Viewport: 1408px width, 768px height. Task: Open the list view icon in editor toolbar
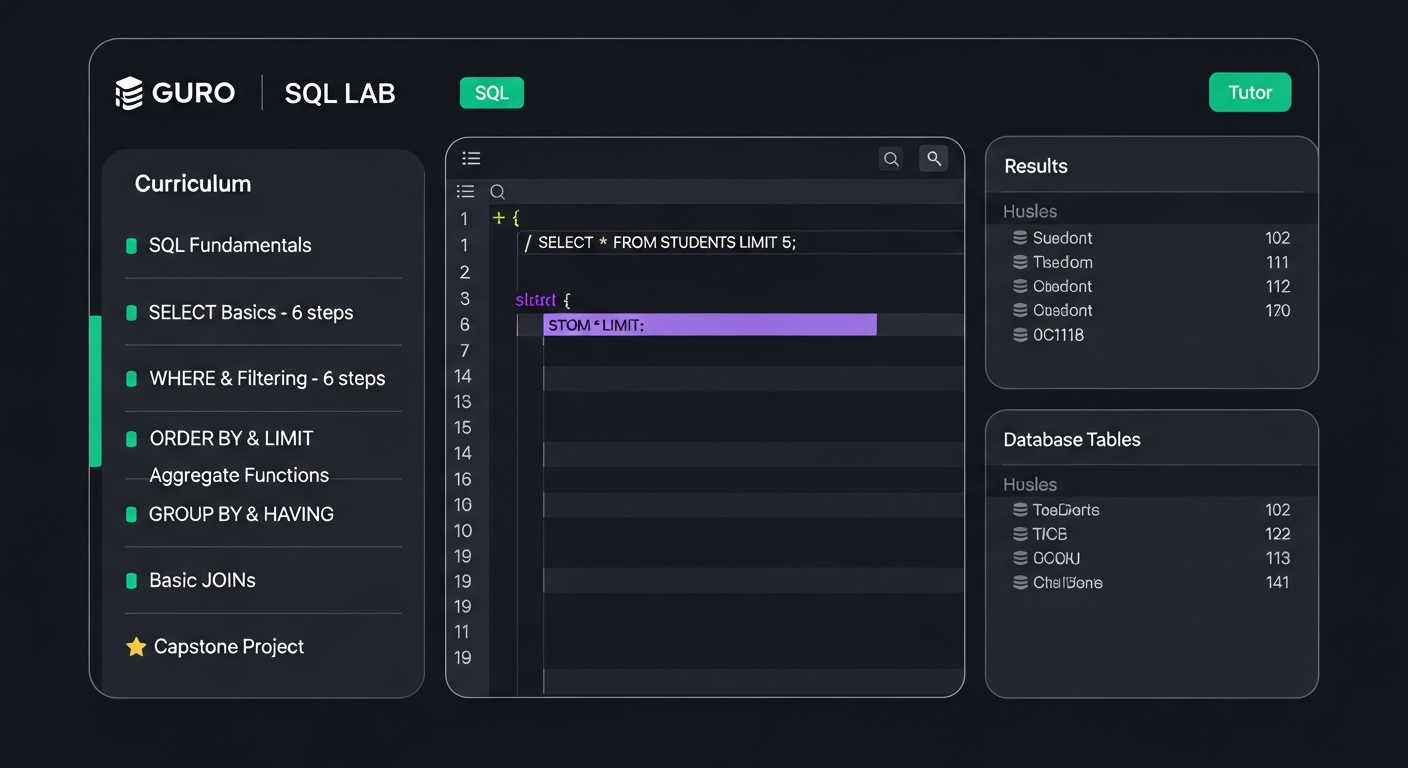(471, 158)
